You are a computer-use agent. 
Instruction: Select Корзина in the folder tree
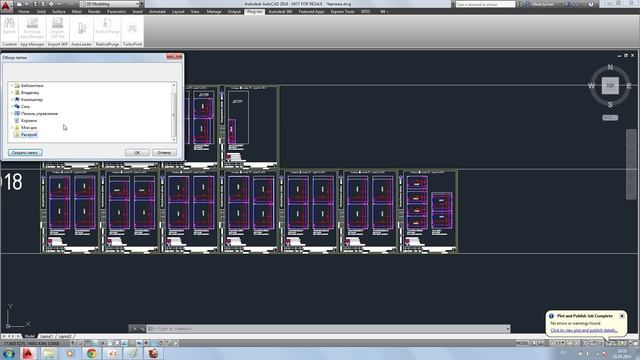29,120
